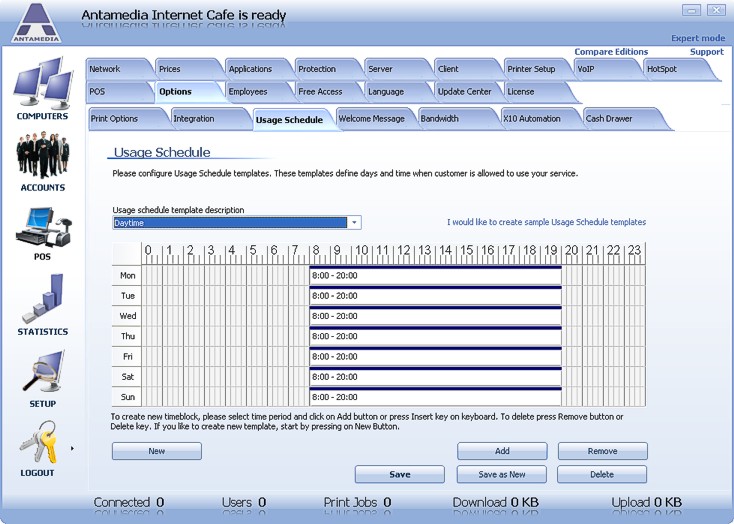This screenshot has height=524, width=734.
Task: Open the Computers section icon
Action: [x=43, y=82]
